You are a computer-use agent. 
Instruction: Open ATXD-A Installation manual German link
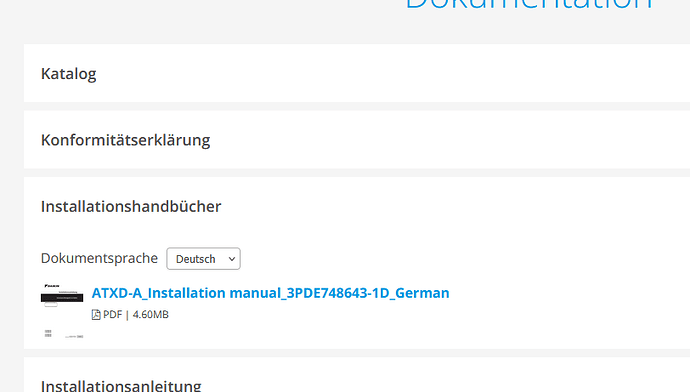[x=270, y=293]
